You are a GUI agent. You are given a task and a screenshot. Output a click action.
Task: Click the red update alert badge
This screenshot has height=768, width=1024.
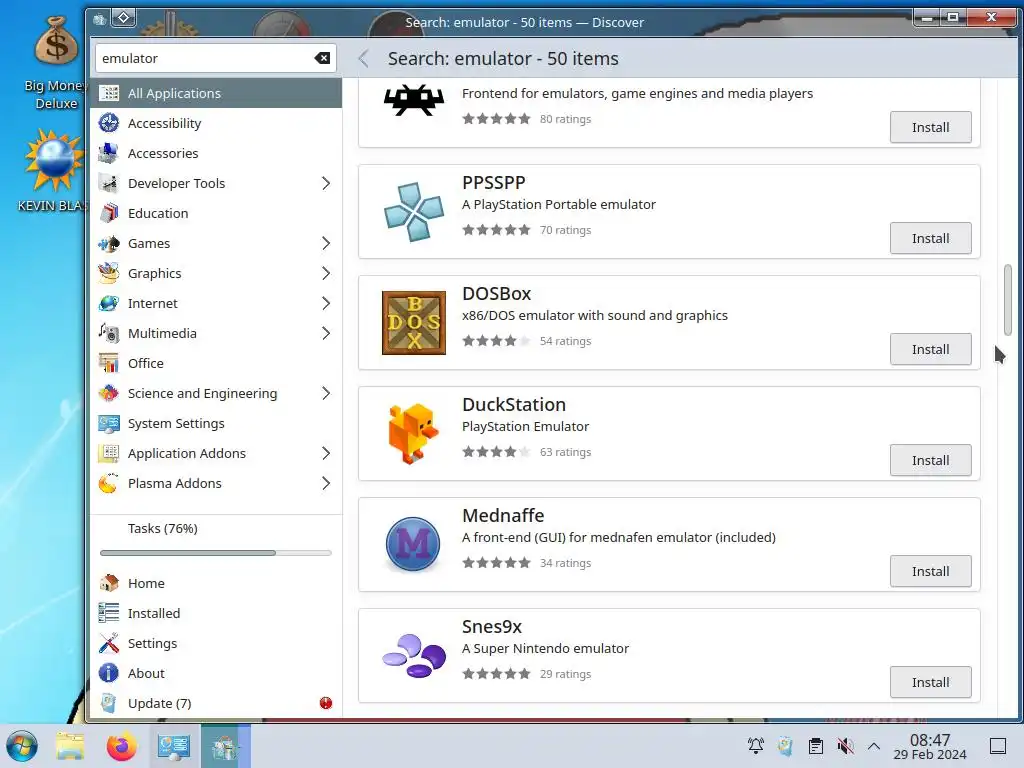pos(326,703)
